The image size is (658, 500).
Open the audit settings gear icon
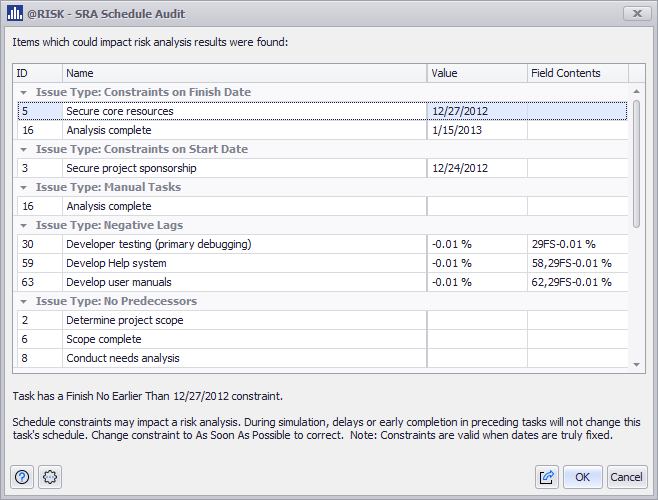[50, 477]
